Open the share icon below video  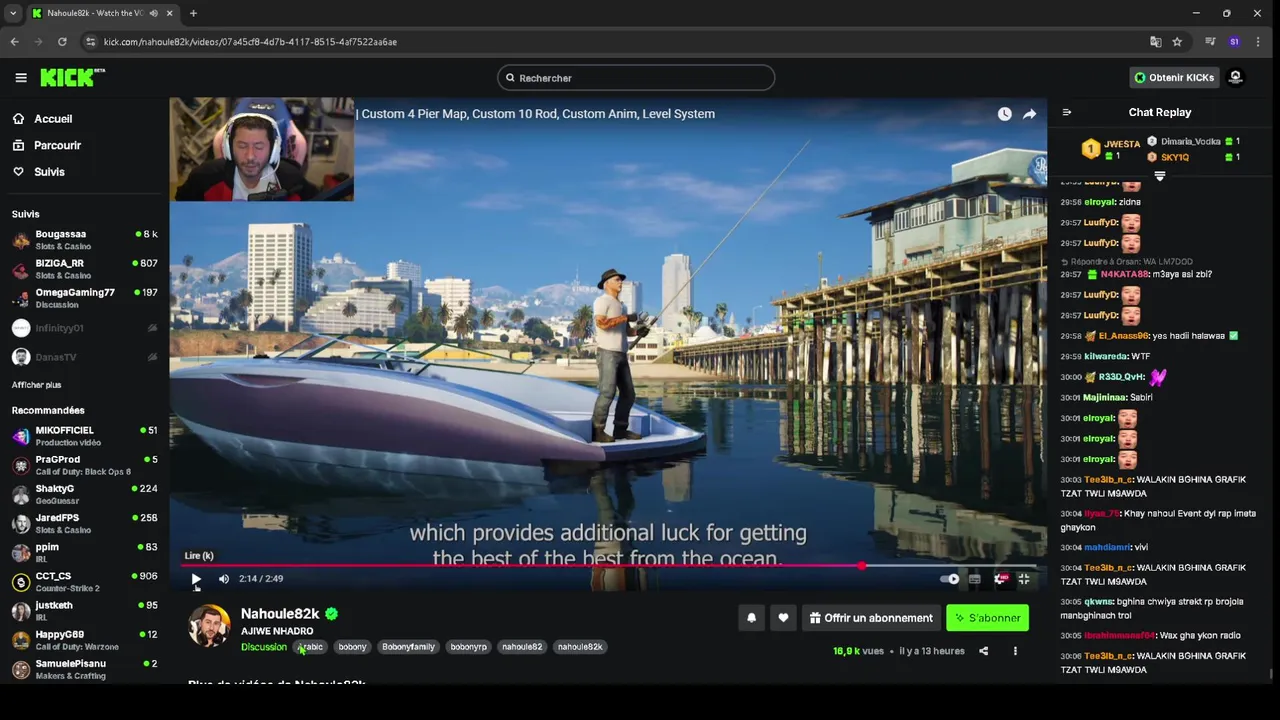pos(983,651)
